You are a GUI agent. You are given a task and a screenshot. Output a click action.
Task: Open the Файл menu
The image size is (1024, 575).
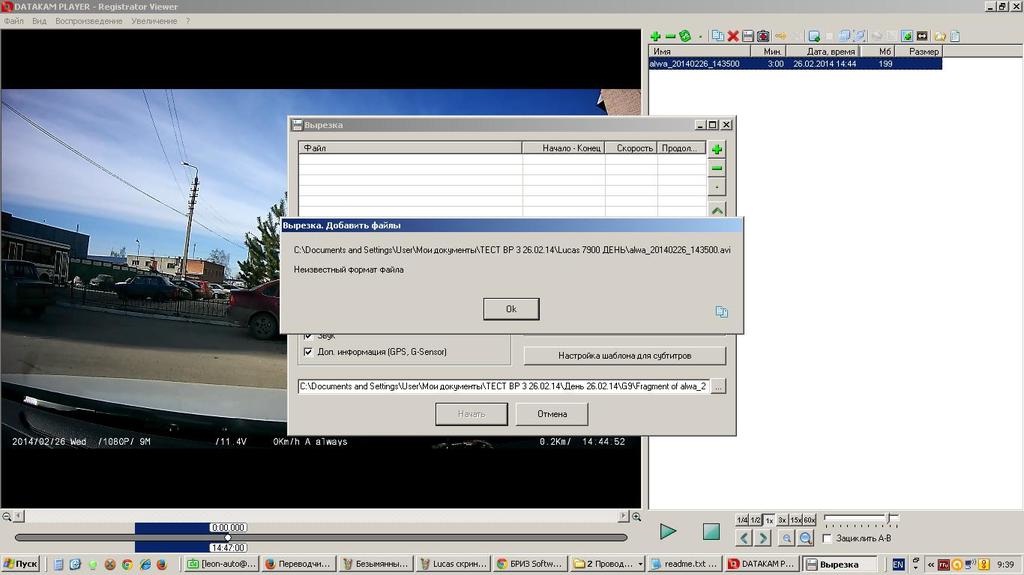coord(14,21)
